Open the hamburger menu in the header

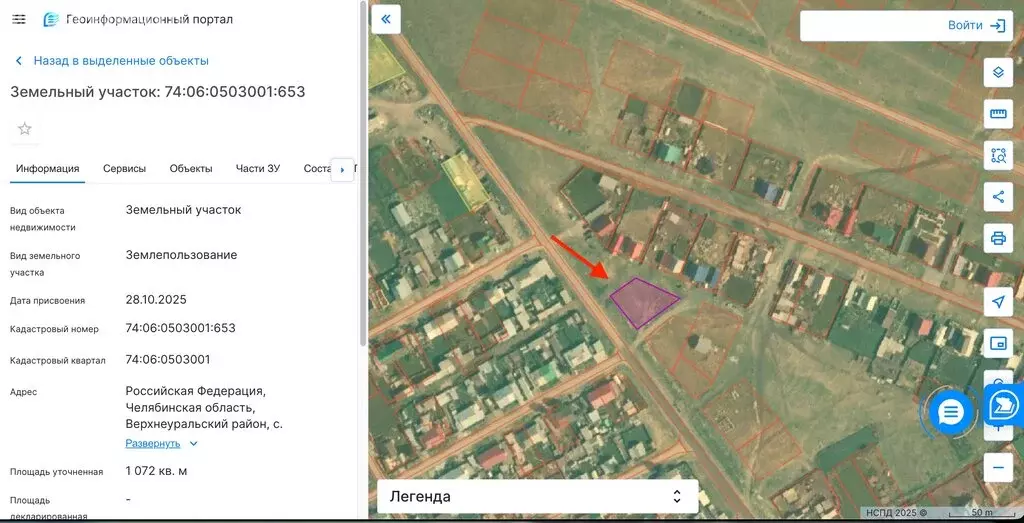coord(19,19)
